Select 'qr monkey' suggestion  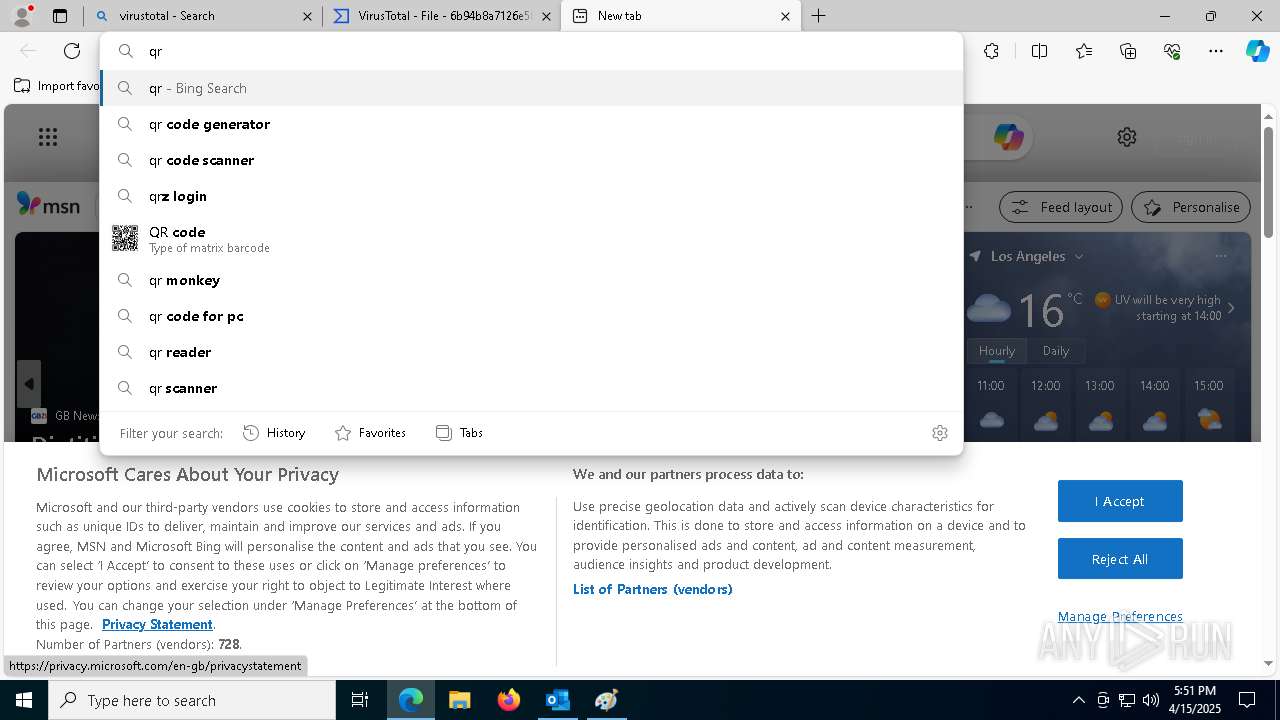tap(531, 280)
